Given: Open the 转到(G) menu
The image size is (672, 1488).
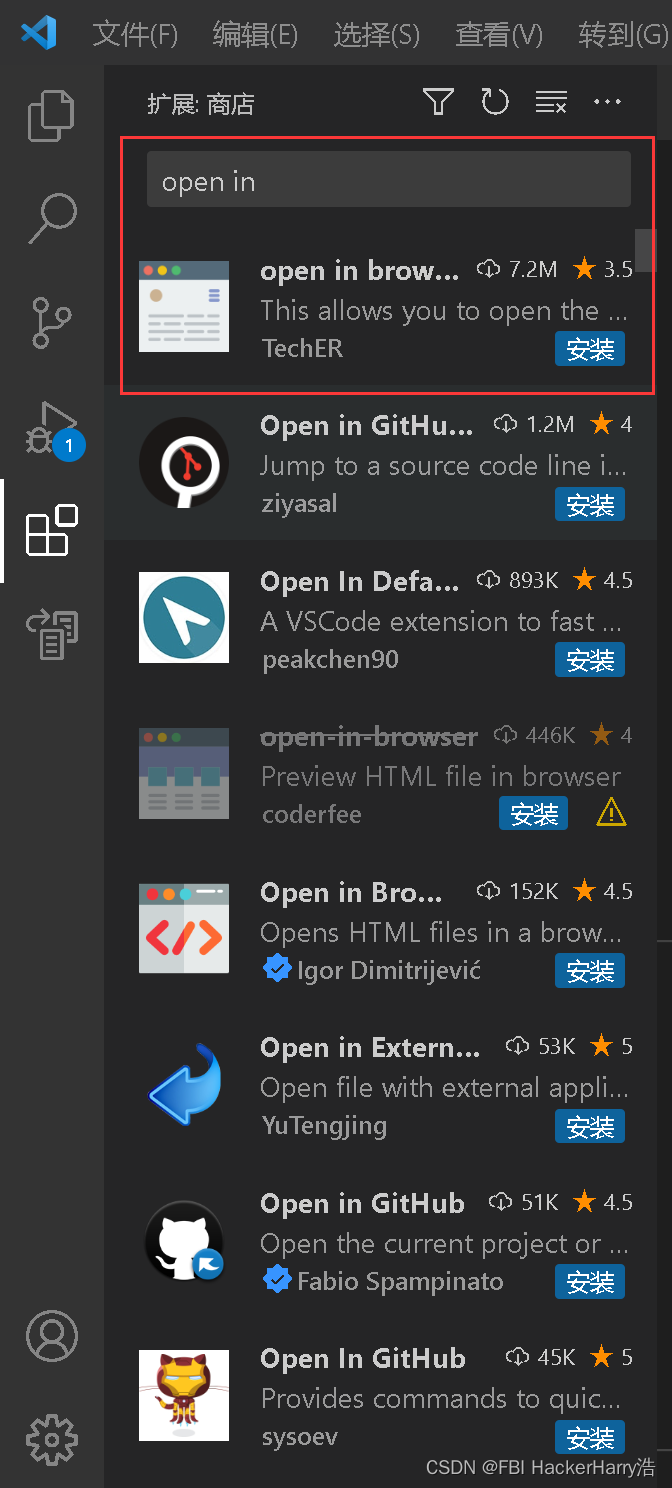Looking at the screenshot, I should 623,35.
